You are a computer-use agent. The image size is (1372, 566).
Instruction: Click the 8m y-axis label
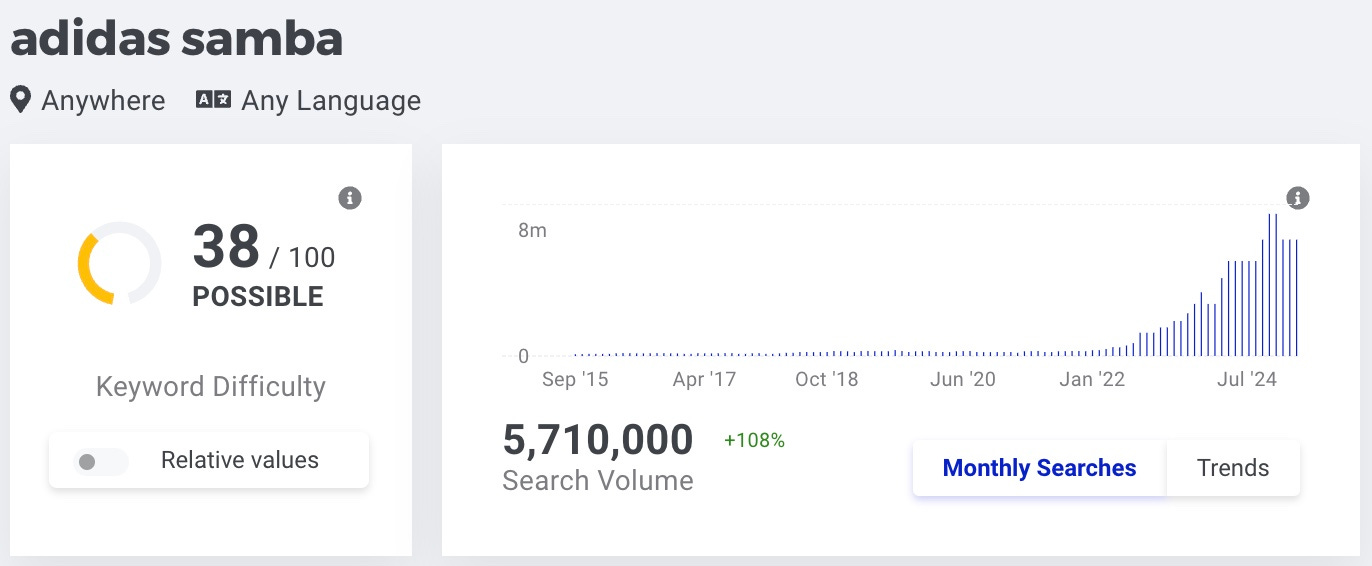[x=532, y=231]
